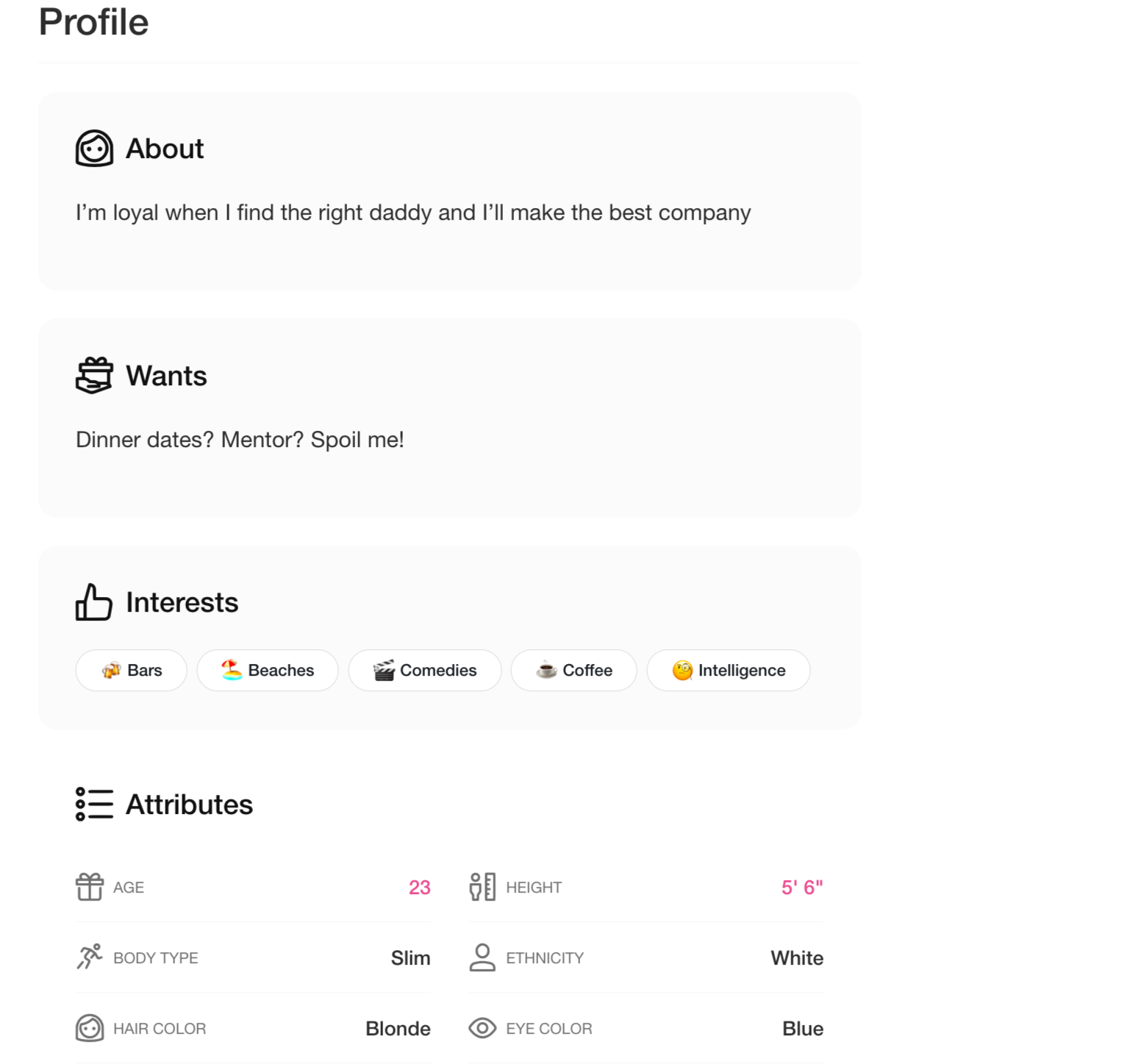Select the Slim body type value
This screenshot has width=1144, height=1064.
click(x=410, y=957)
